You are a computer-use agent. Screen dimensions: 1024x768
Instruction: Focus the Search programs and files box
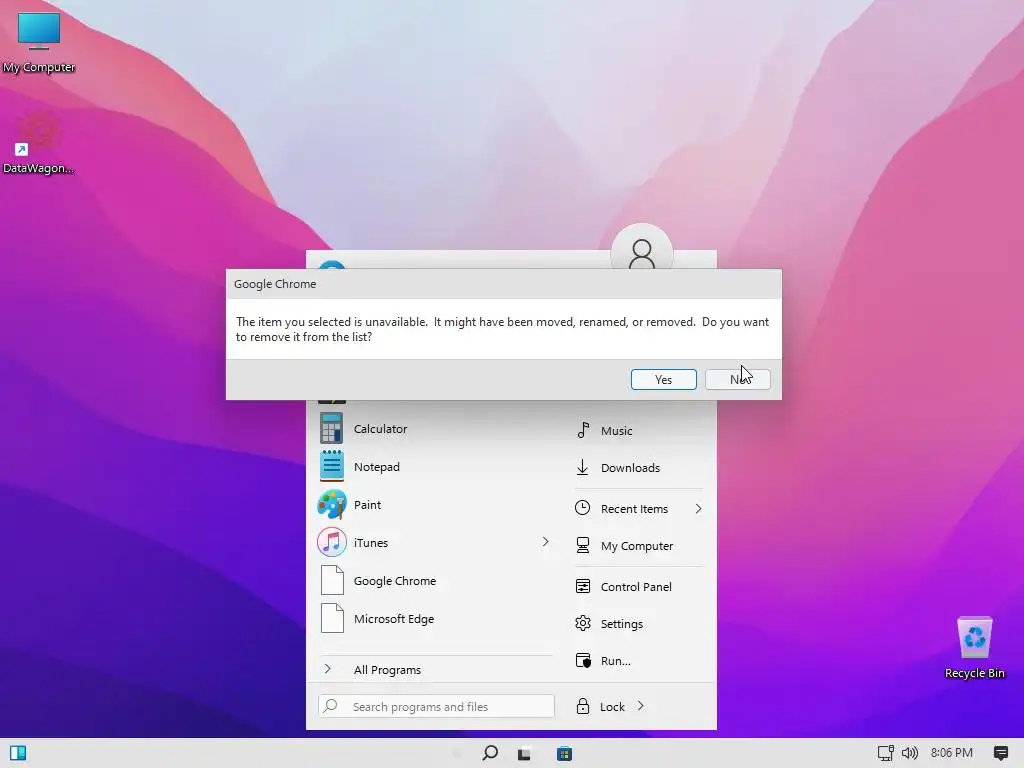point(436,706)
